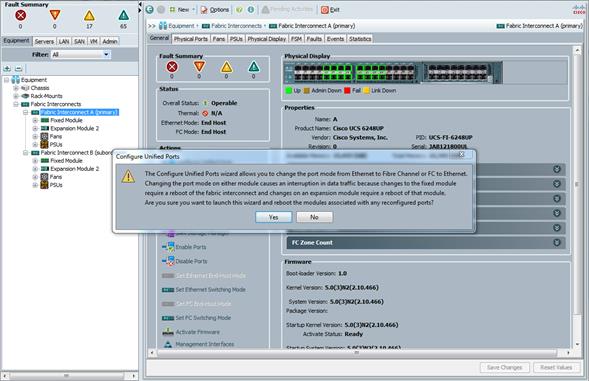The image size is (589, 381).
Task: Open the PSUs tab in main pane
Action: 236,39
